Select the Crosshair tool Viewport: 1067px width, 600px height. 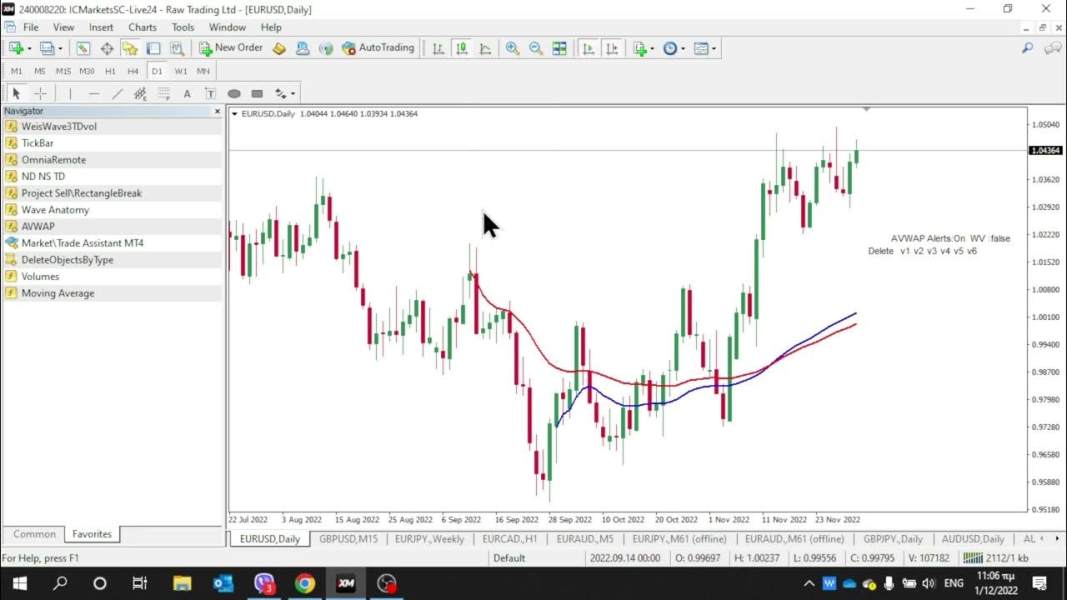pos(40,94)
